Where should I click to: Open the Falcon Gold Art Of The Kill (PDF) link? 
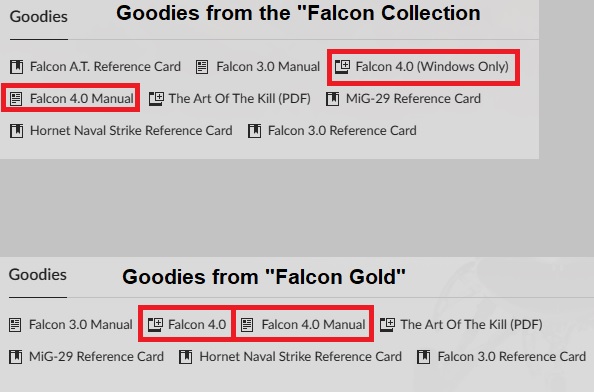[x=471, y=325]
